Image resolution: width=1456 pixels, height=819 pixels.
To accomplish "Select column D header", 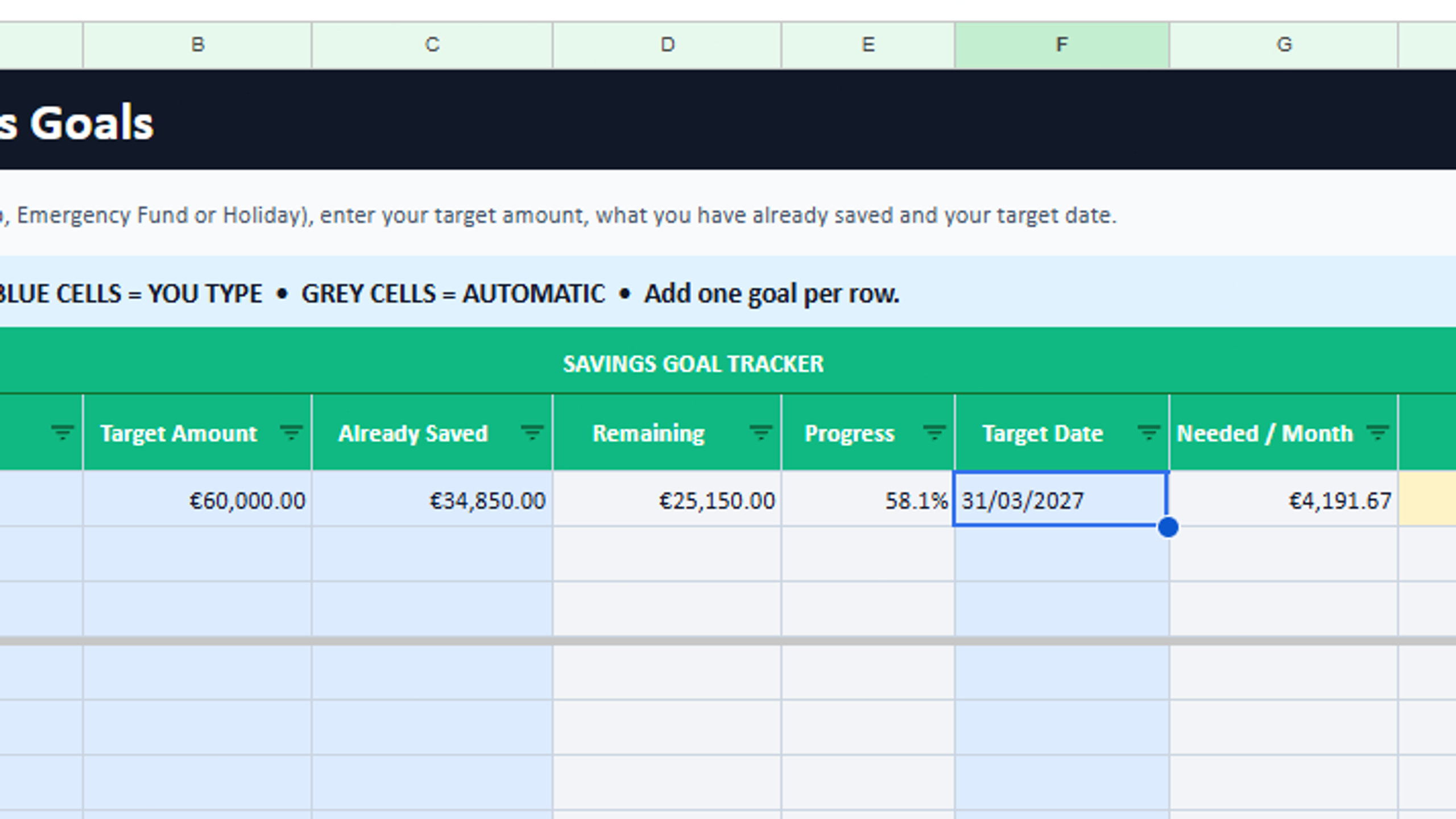I will pyautogui.click(x=667, y=45).
